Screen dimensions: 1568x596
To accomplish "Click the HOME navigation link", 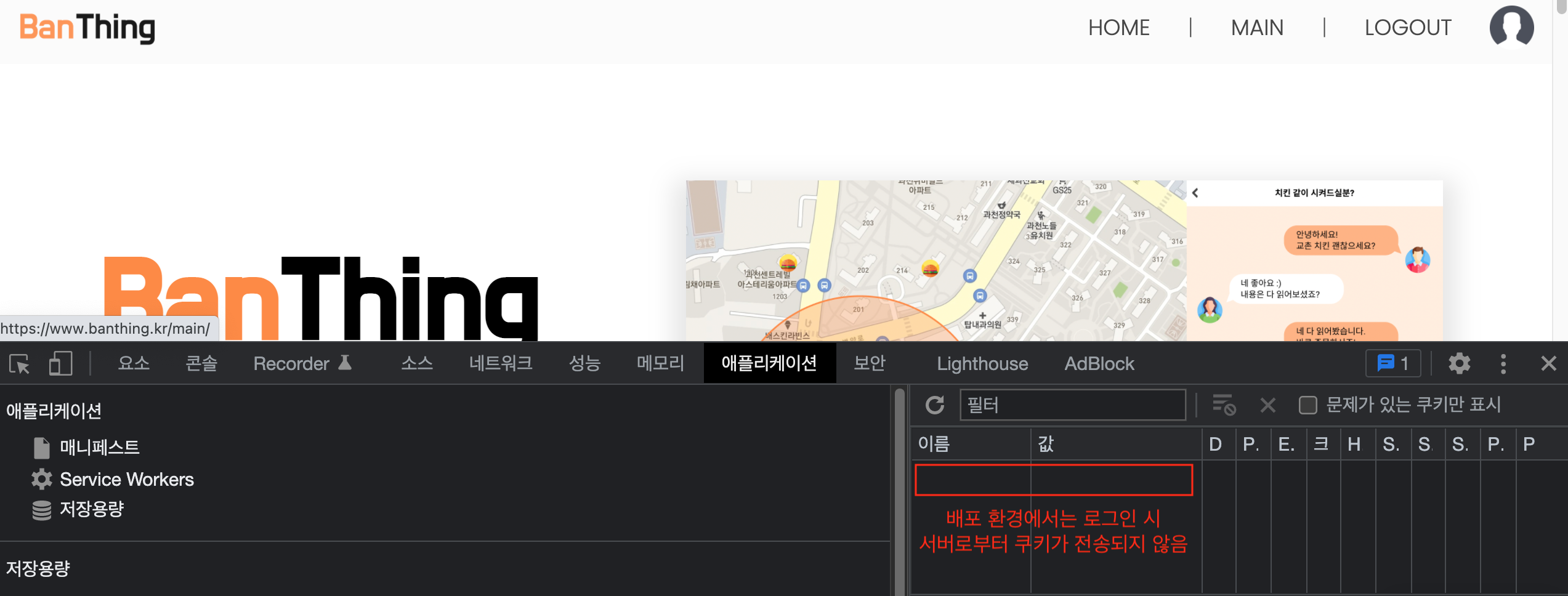I will (1118, 28).
